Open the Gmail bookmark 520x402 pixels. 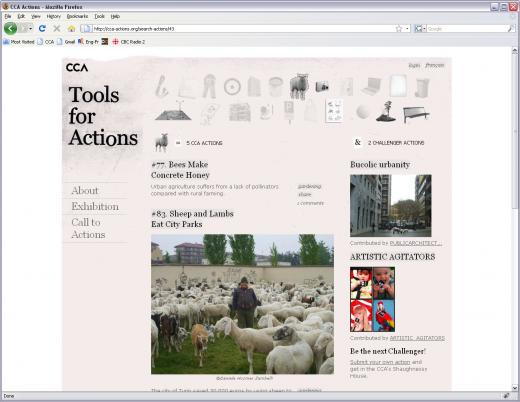[x=66, y=42]
